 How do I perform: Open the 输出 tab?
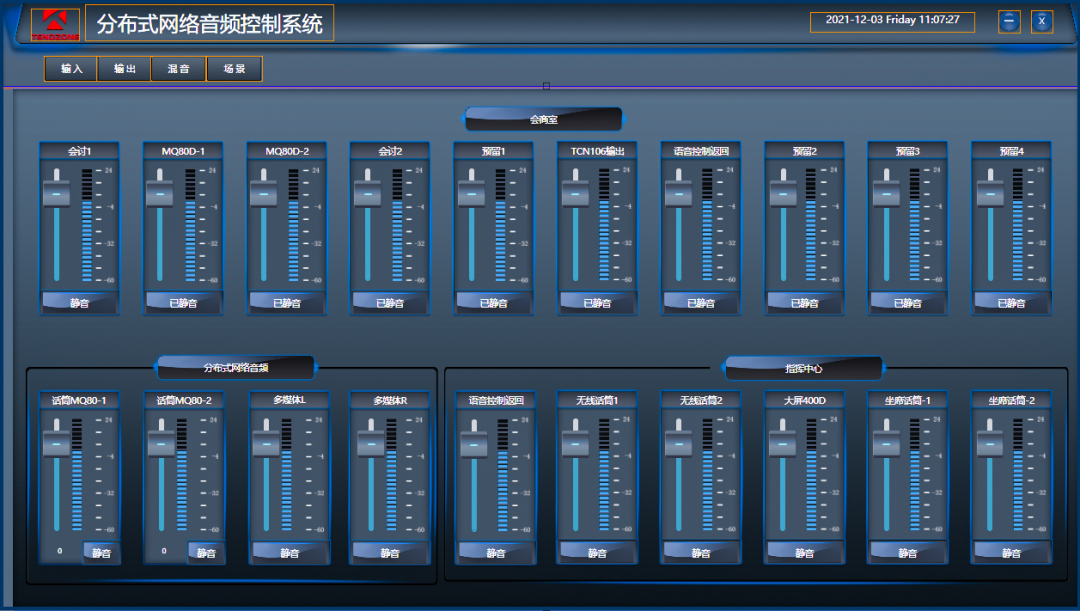125,69
